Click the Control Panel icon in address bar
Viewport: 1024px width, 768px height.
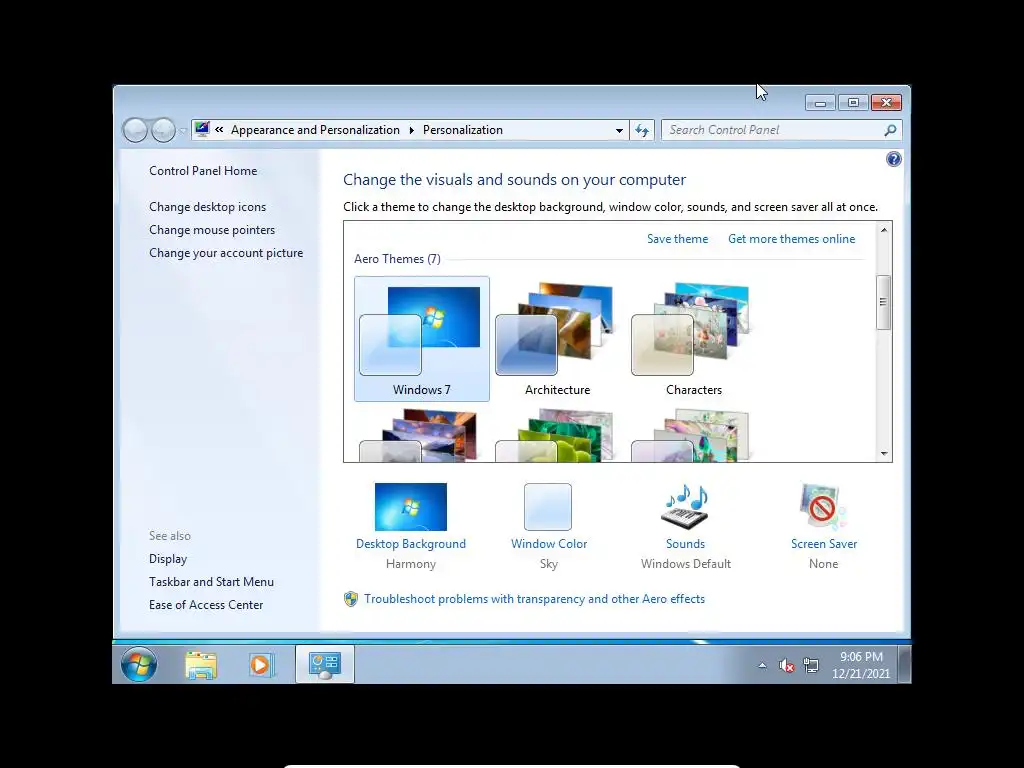click(202, 129)
